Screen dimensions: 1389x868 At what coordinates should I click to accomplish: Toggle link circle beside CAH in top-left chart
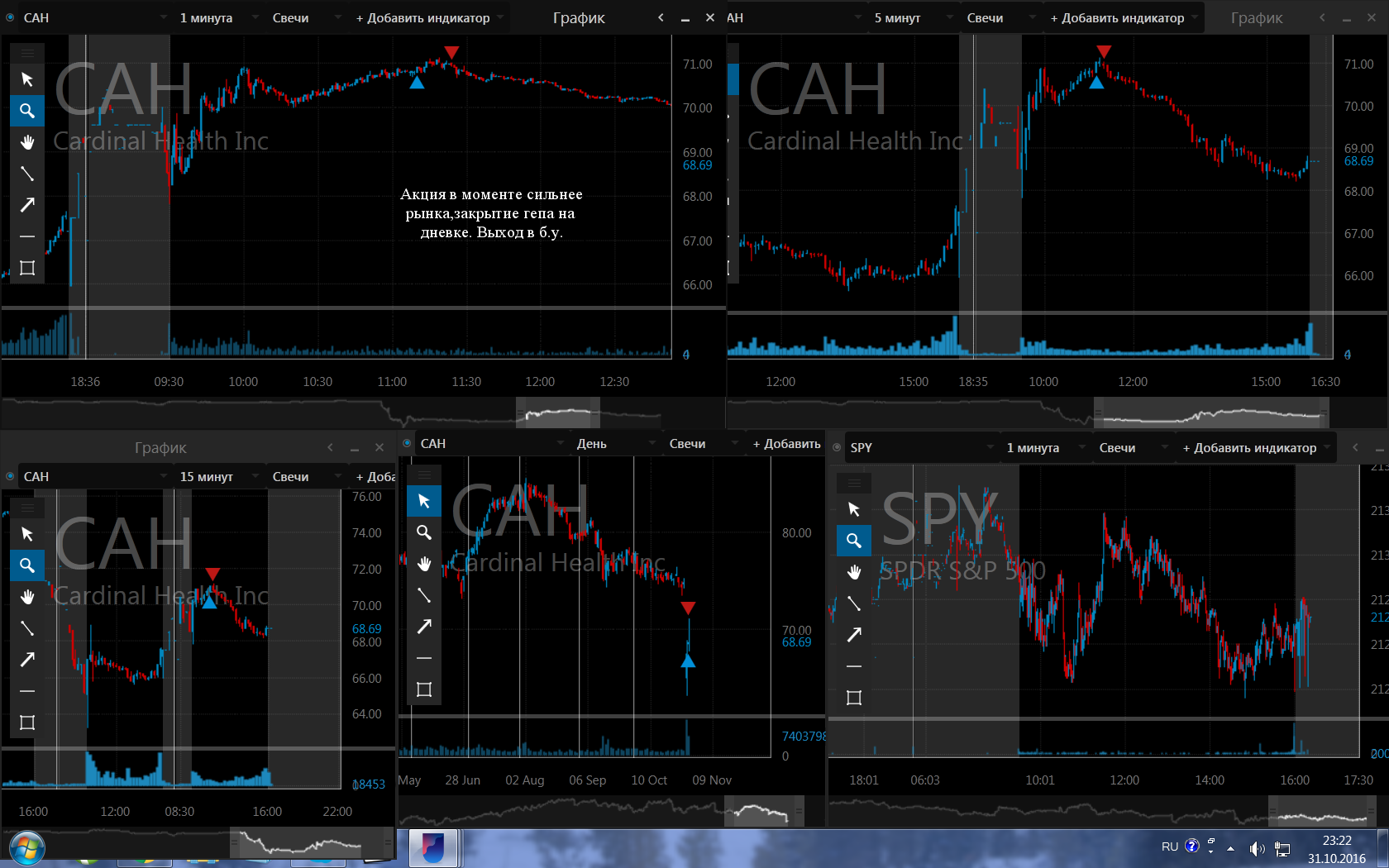[x=10, y=17]
